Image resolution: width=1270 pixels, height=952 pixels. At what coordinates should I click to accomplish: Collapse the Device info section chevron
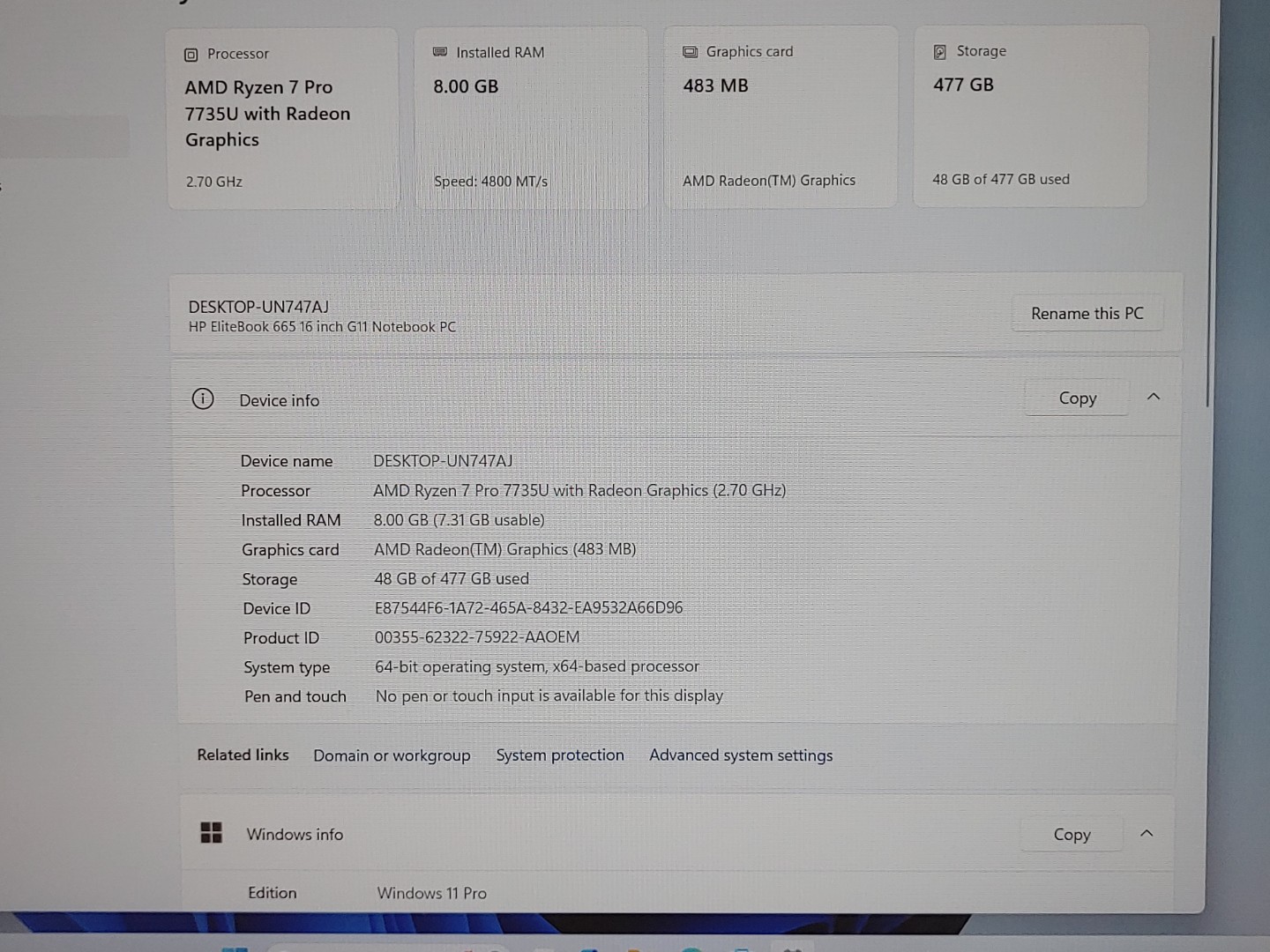coord(1153,397)
